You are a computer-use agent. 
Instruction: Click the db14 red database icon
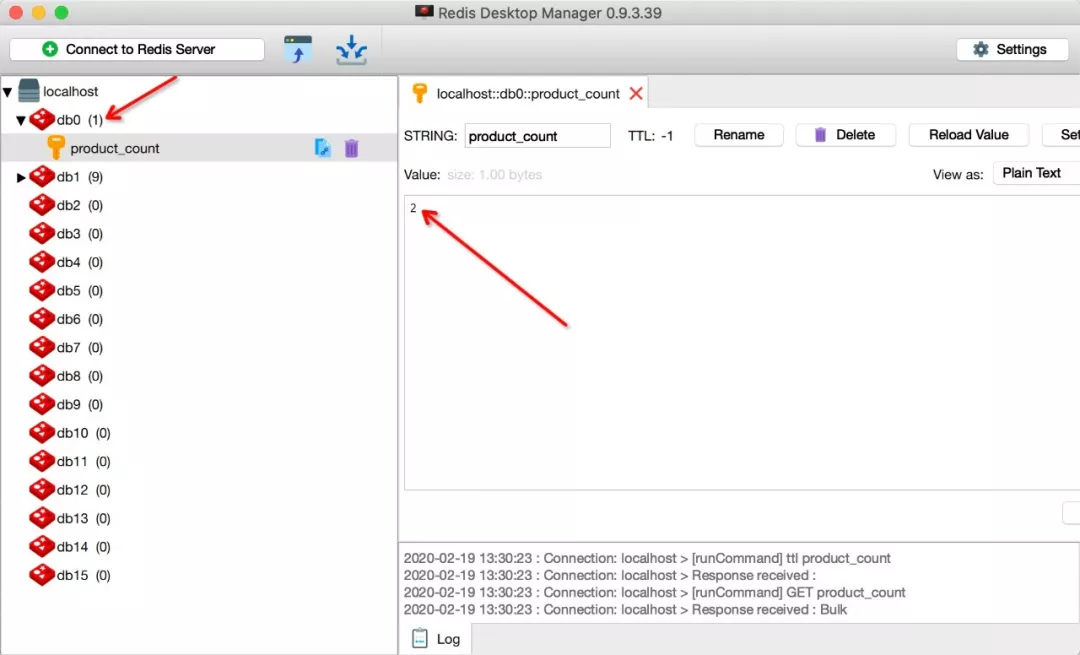point(41,546)
